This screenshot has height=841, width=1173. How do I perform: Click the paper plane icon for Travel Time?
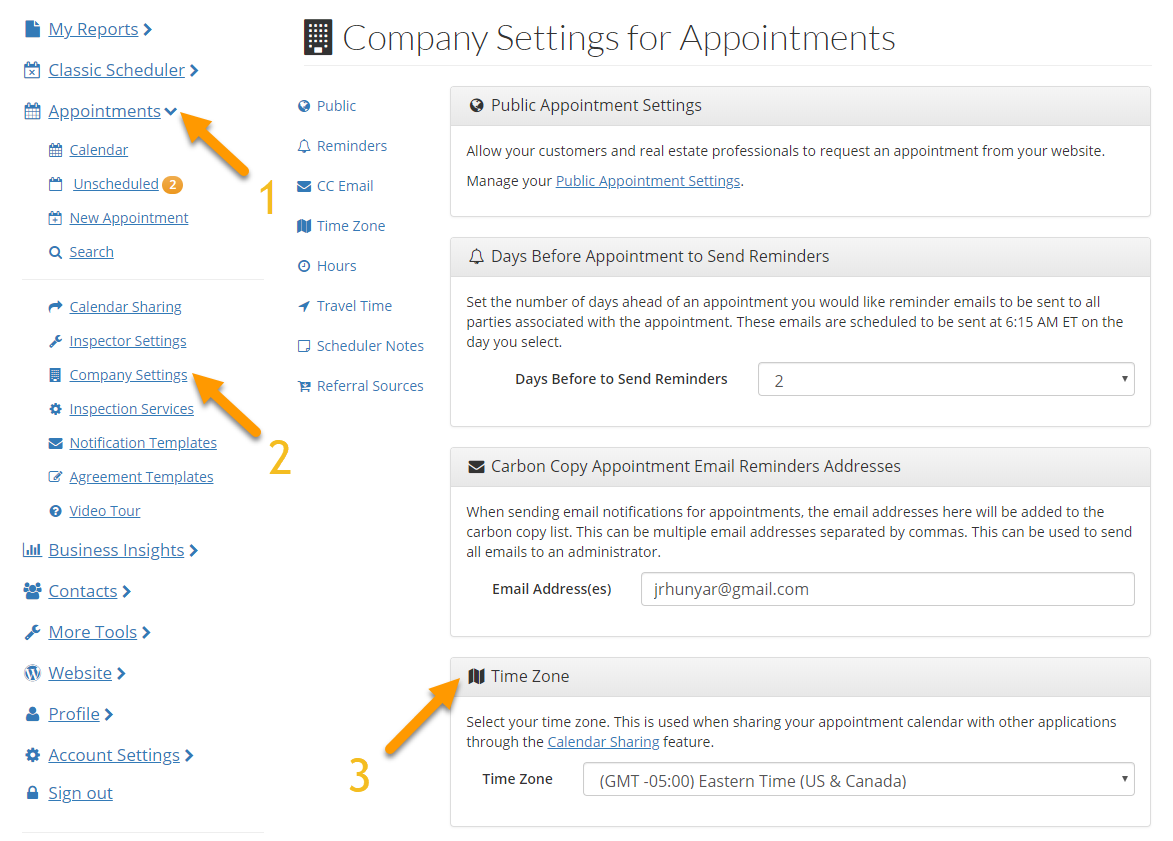pyautogui.click(x=304, y=306)
